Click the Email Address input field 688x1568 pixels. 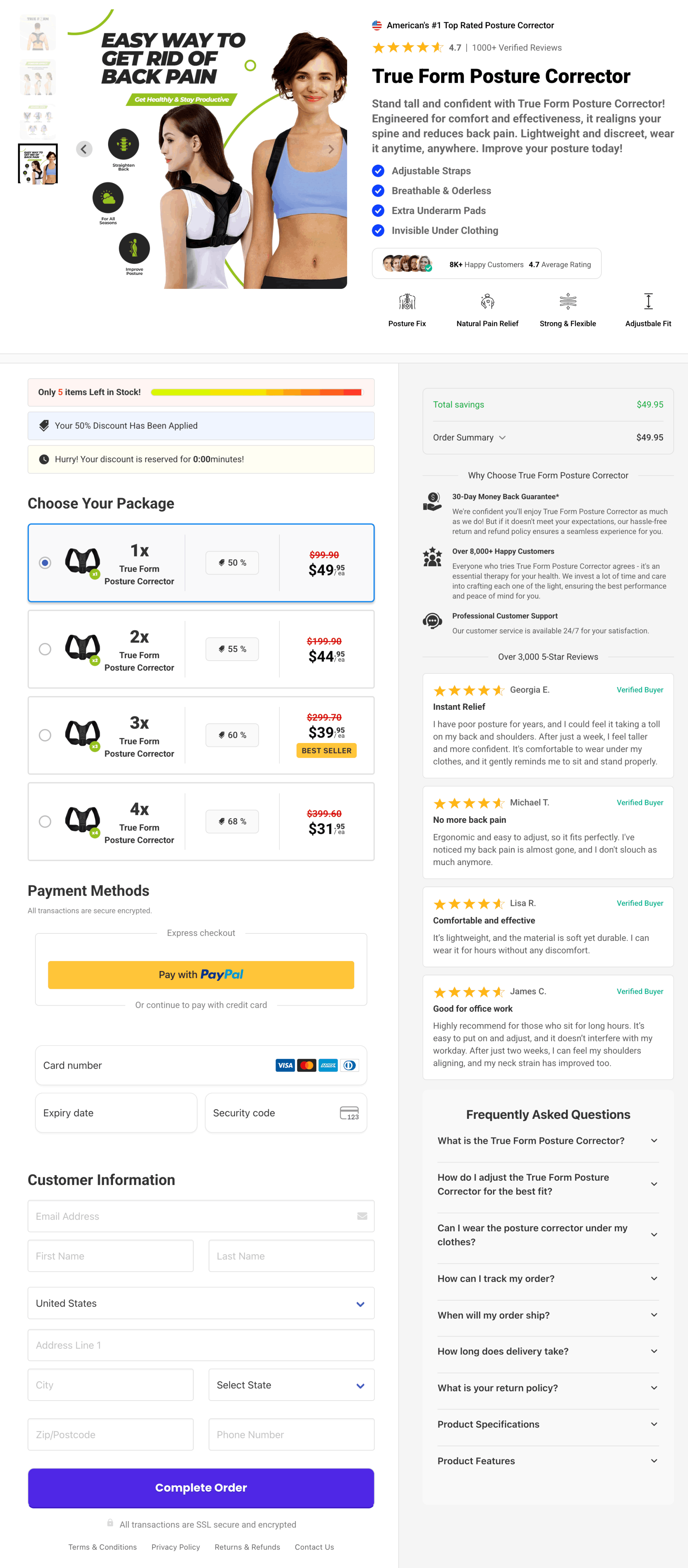pos(201,1216)
